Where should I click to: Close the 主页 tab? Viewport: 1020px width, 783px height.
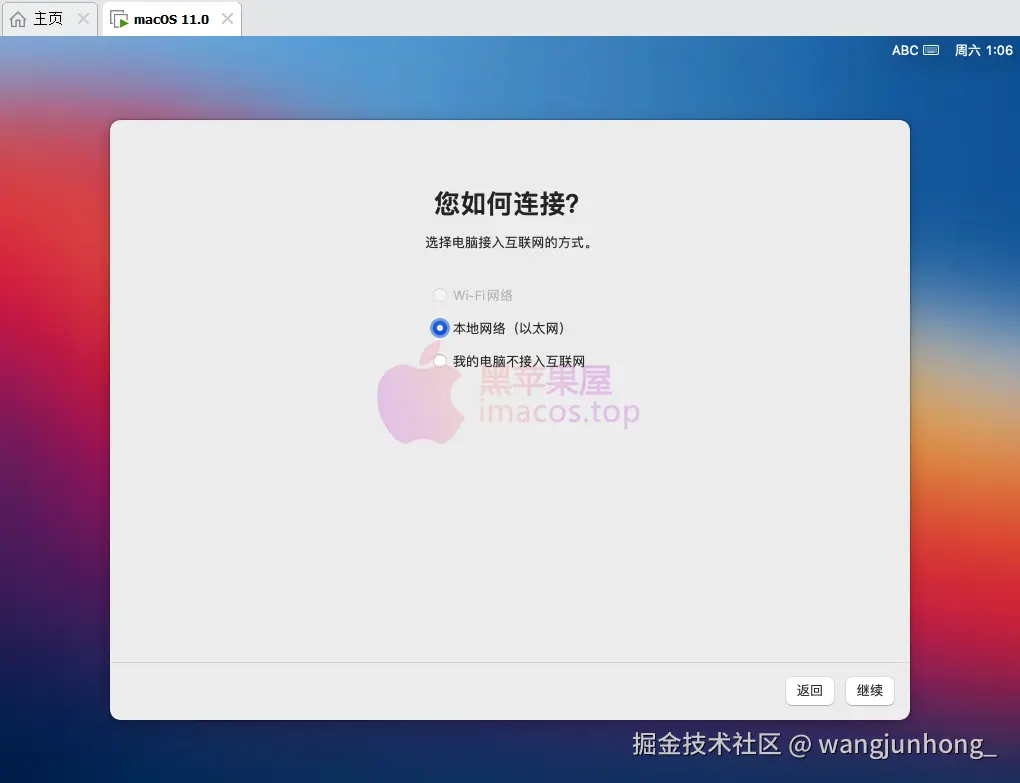84,18
